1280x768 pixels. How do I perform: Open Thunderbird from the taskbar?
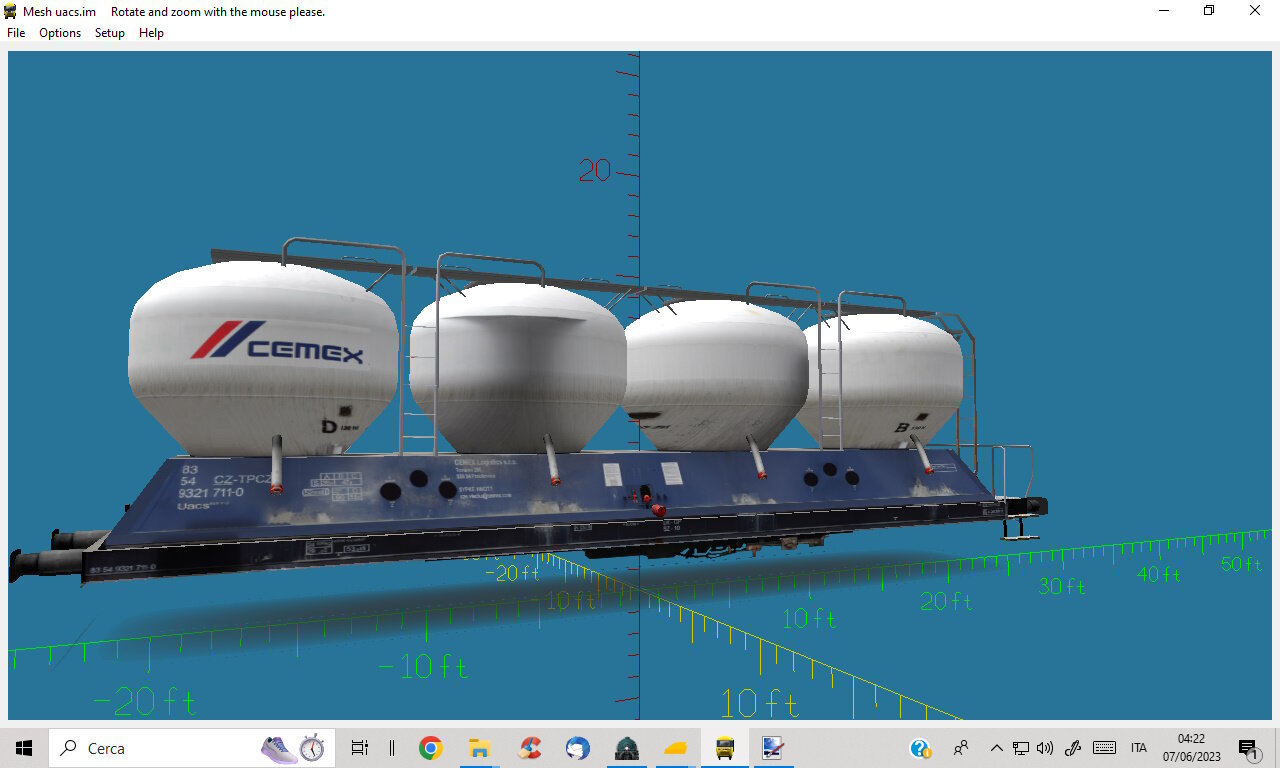(578, 748)
